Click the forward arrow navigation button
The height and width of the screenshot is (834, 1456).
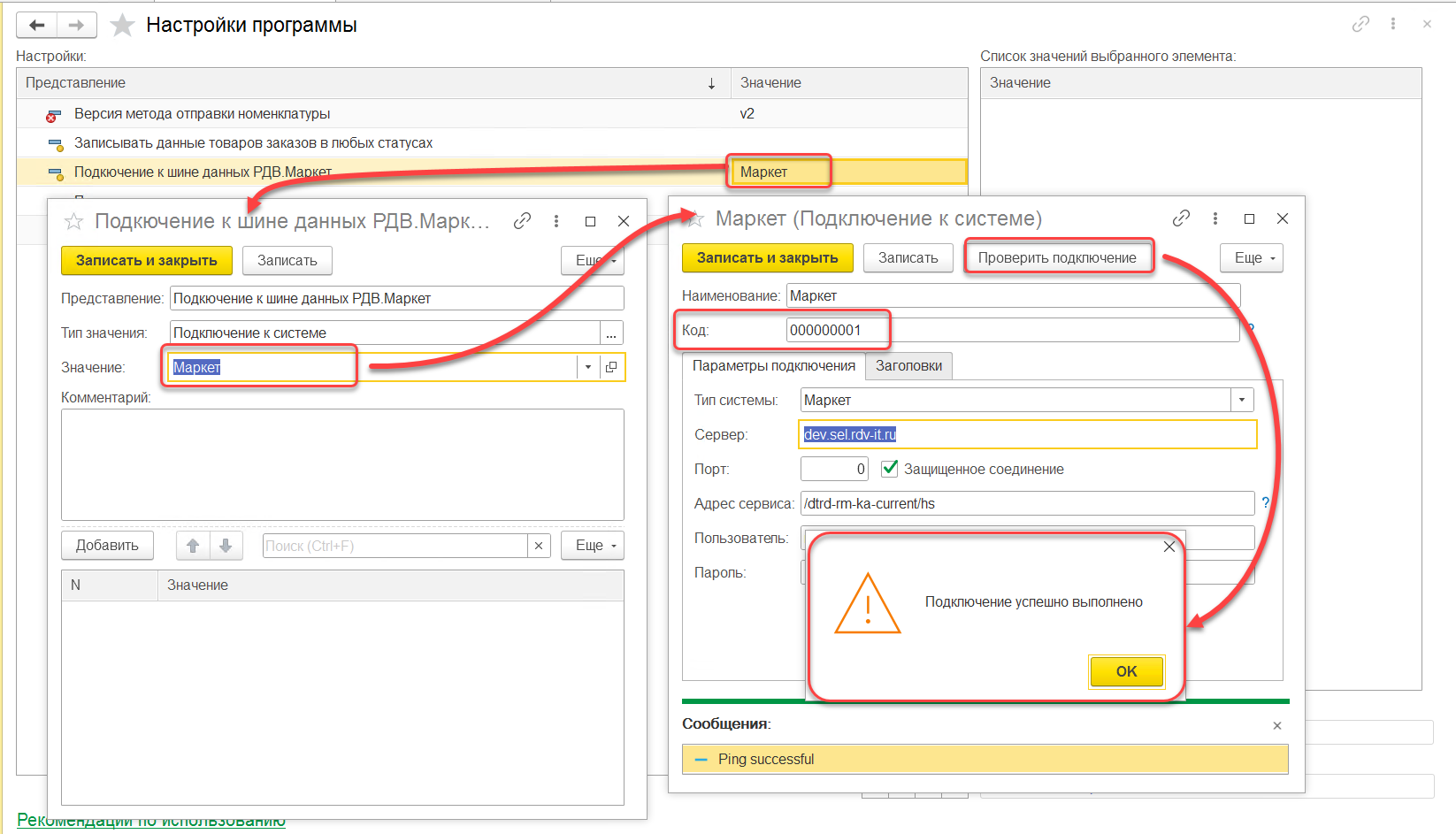[x=77, y=26]
